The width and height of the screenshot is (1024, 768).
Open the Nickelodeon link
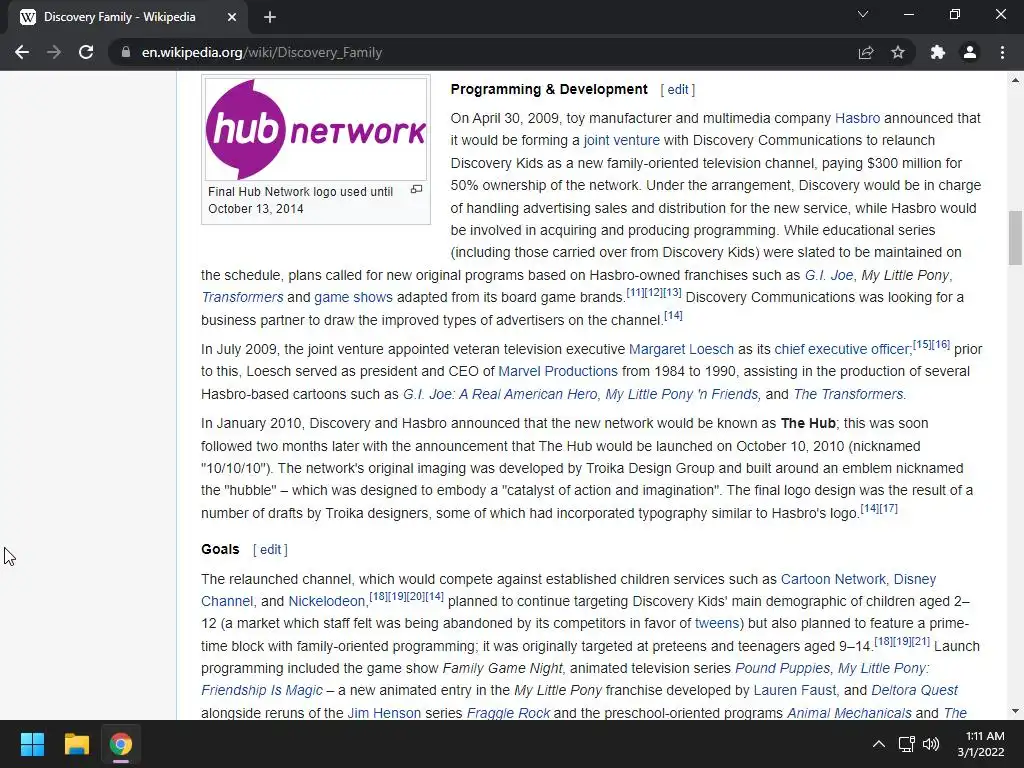[x=327, y=601]
